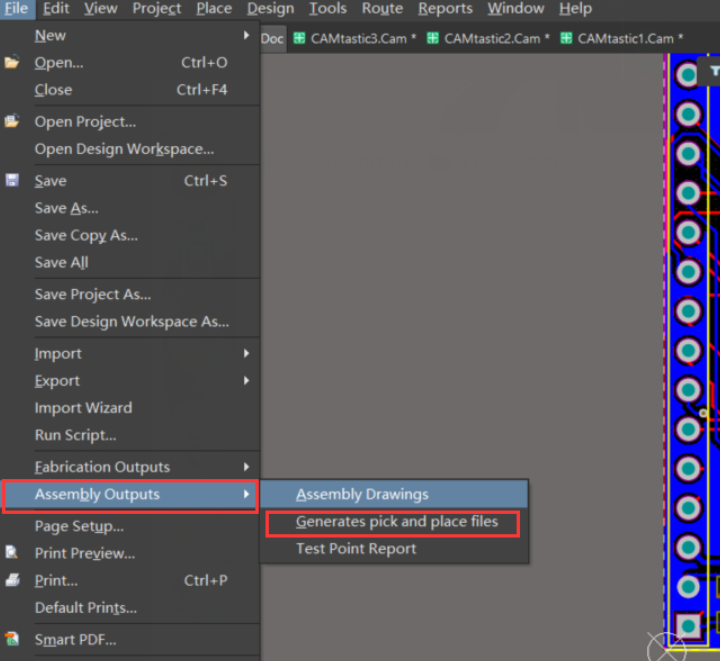Select Fabrication Outputs menu entry
Screen dimensions: 720x661
(x=130, y=466)
